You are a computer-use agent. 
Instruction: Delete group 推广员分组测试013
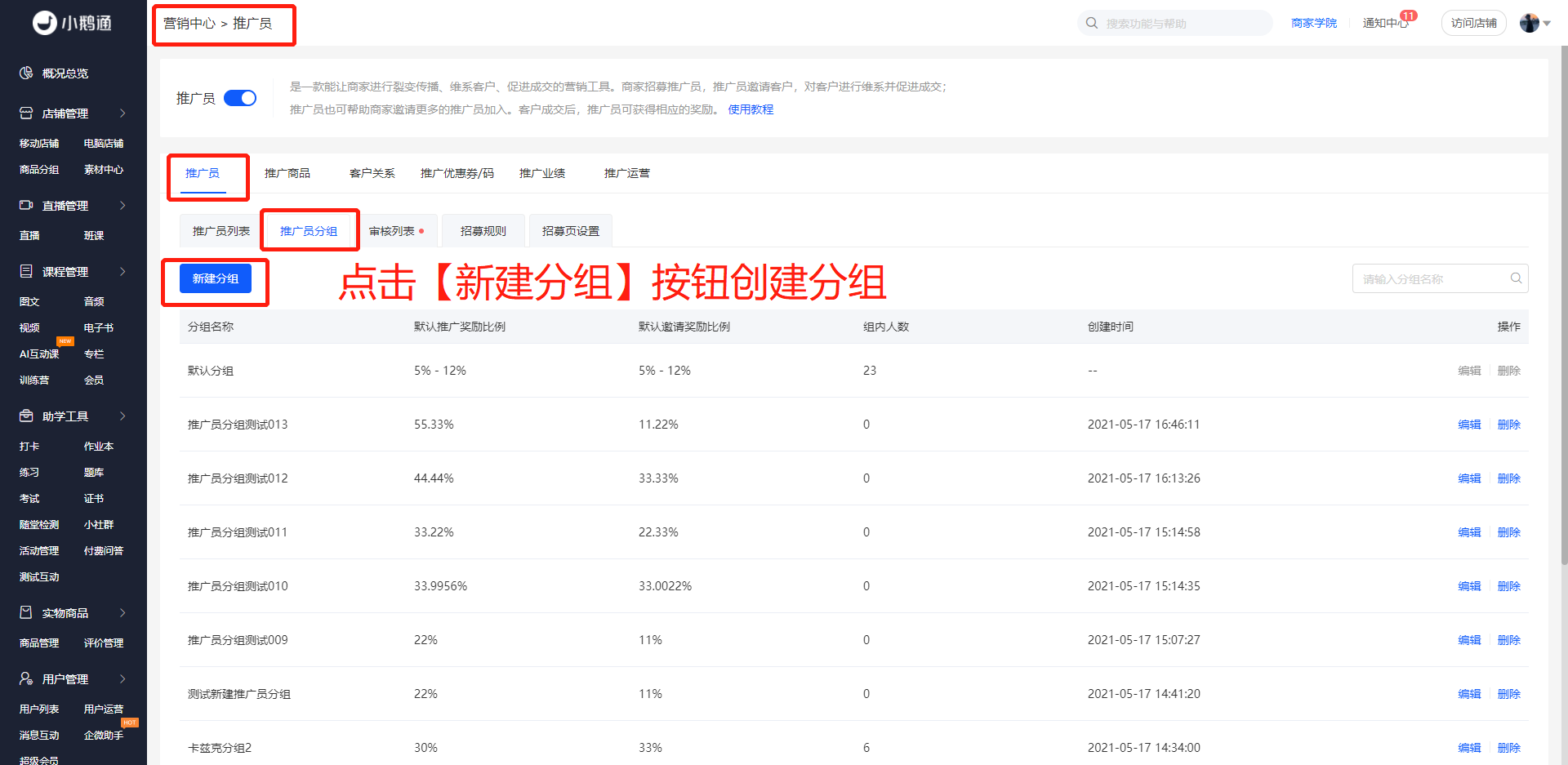[1509, 425]
